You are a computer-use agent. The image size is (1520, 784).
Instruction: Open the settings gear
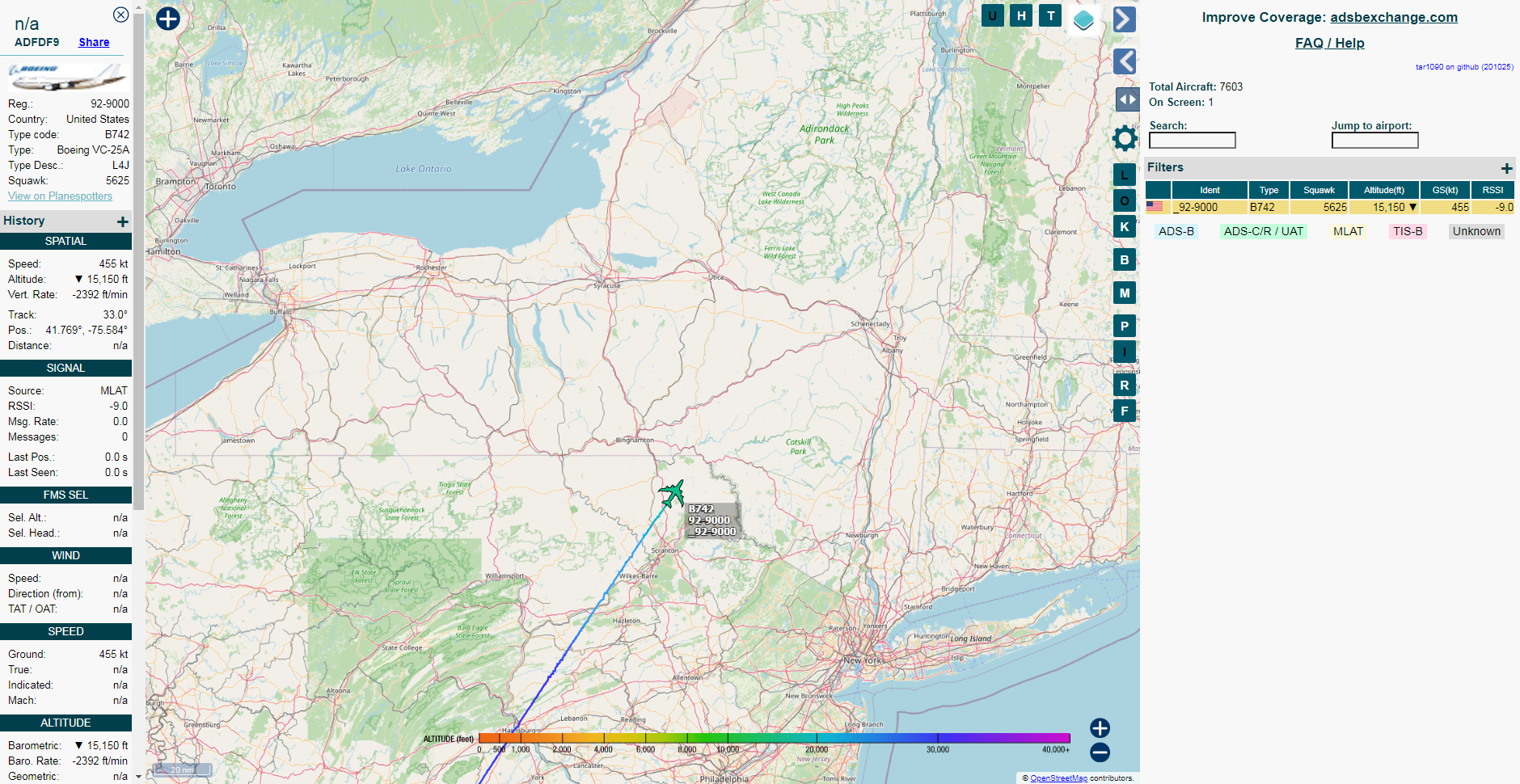[x=1125, y=138]
